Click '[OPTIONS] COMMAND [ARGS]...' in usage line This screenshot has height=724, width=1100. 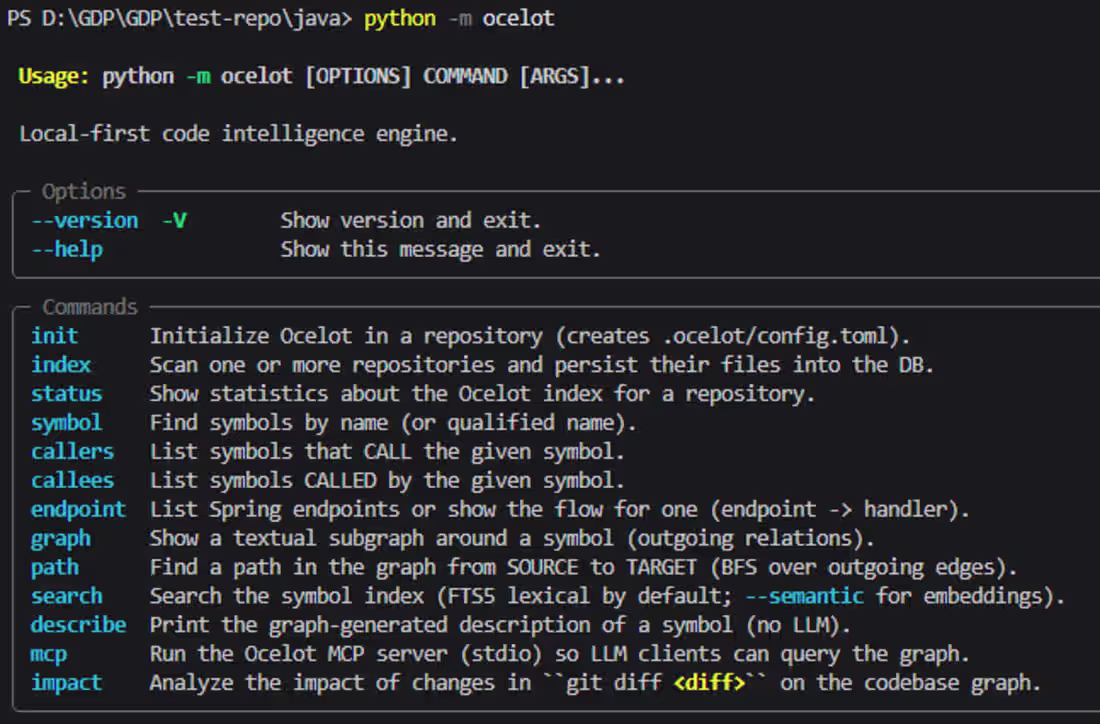[464, 76]
